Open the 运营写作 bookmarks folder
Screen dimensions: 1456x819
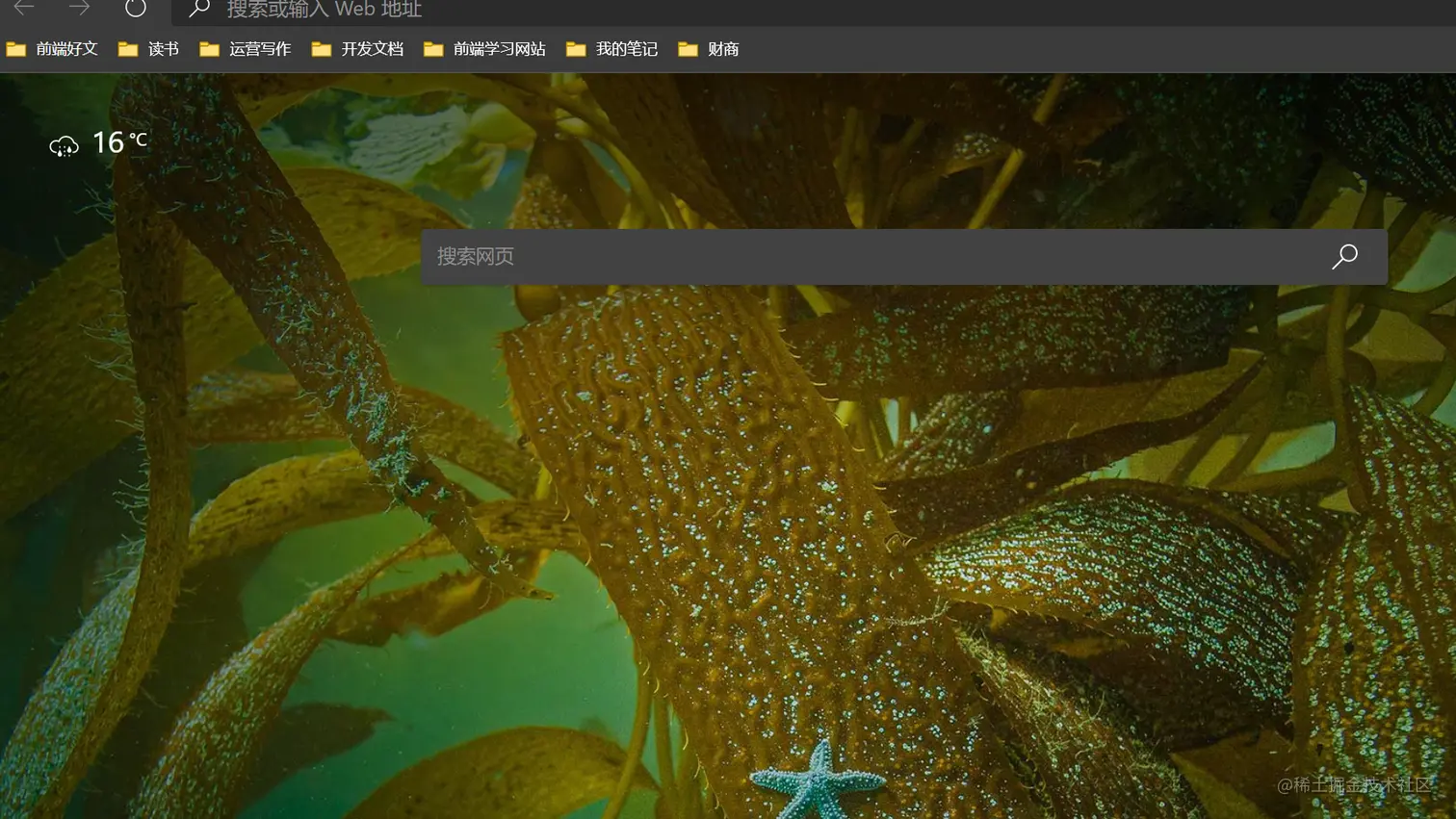245,49
